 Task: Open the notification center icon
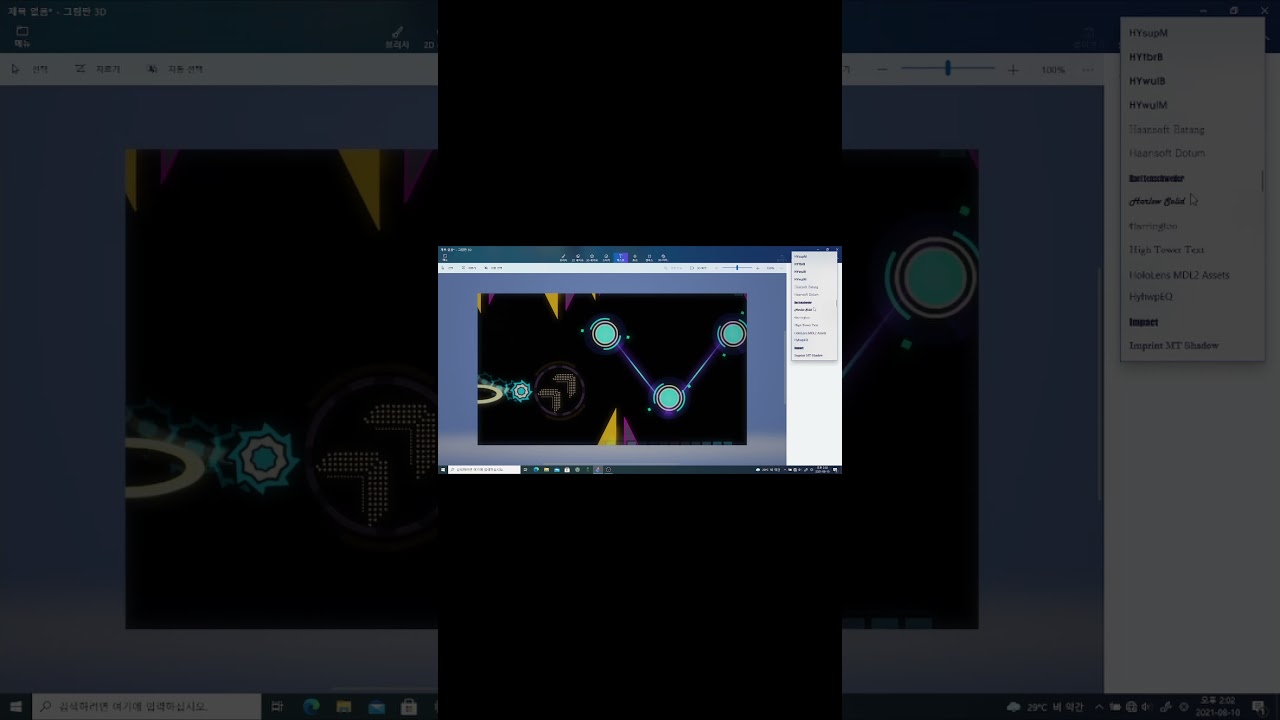click(835, 470)
